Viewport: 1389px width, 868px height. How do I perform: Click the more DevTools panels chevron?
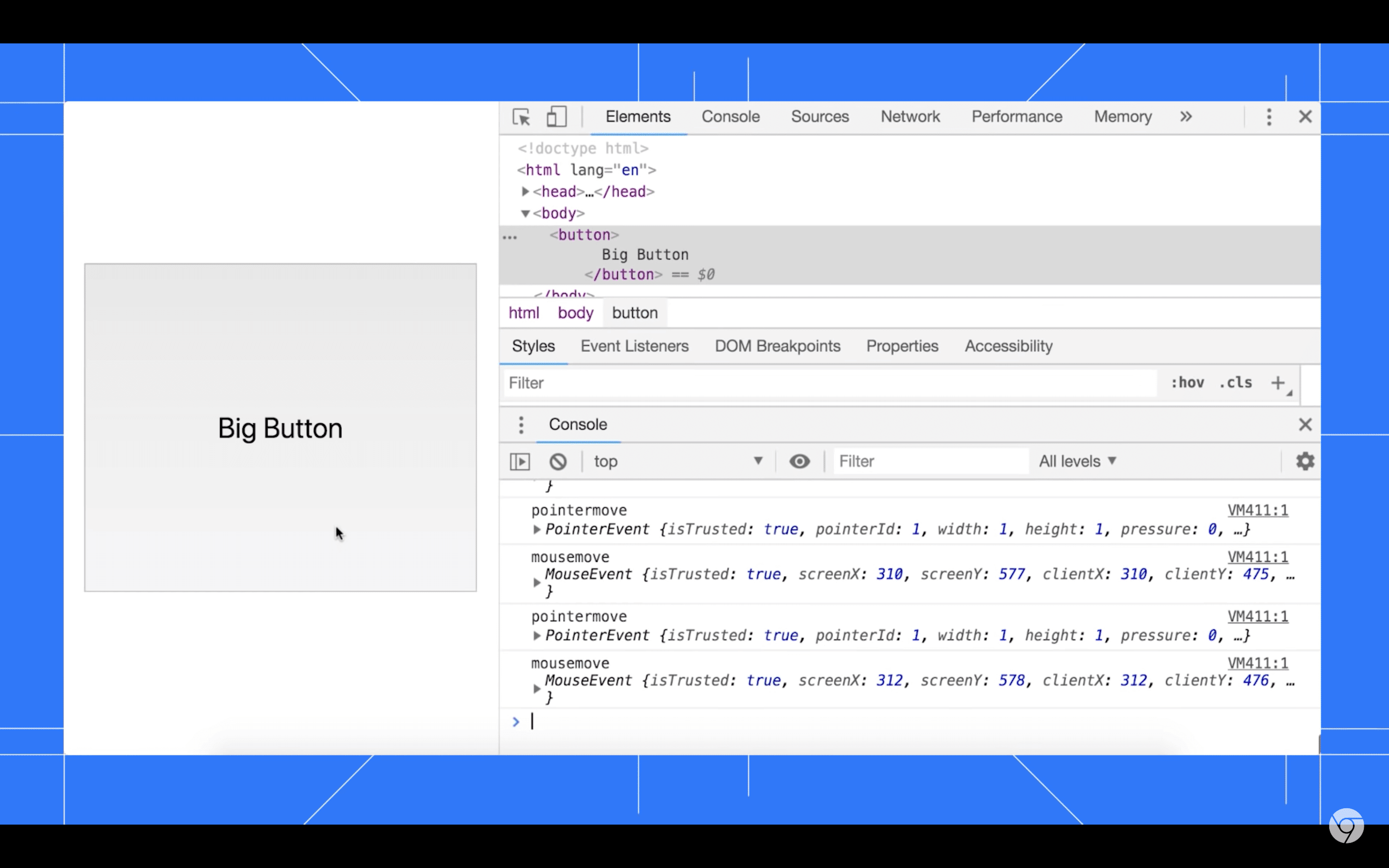[1186, 117]
